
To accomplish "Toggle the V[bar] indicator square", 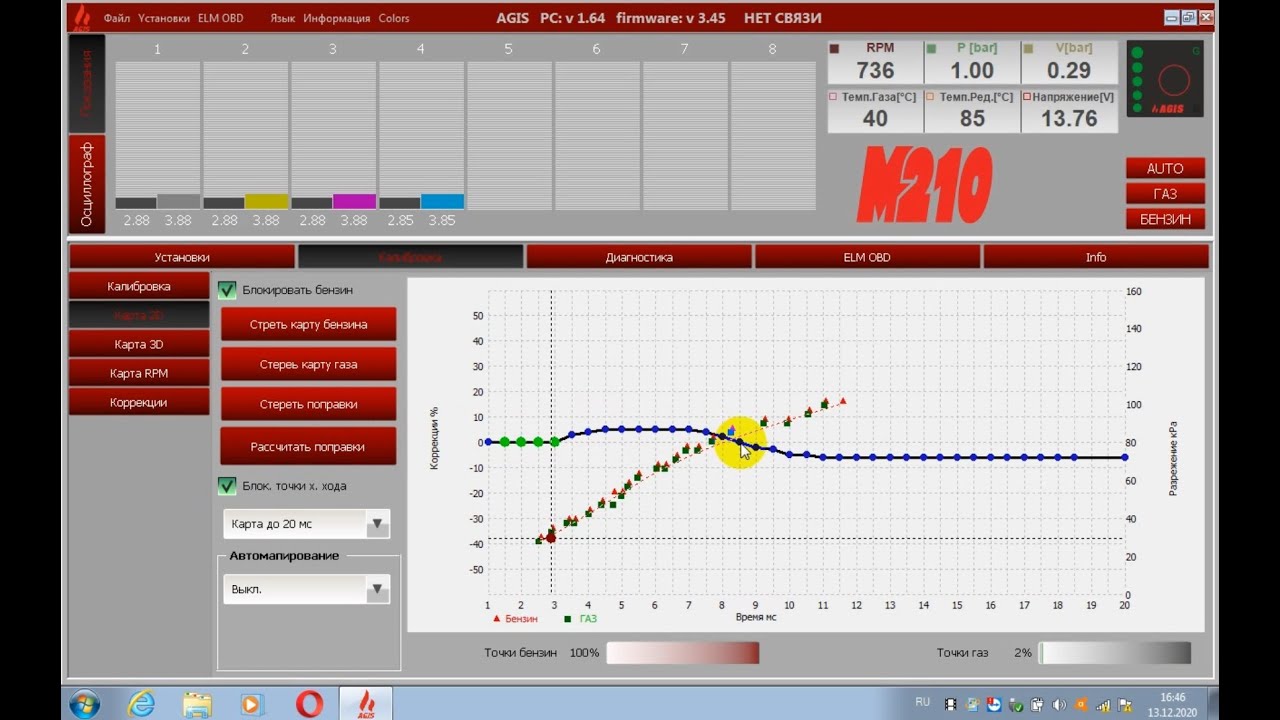I will (x=1028, y=48).
